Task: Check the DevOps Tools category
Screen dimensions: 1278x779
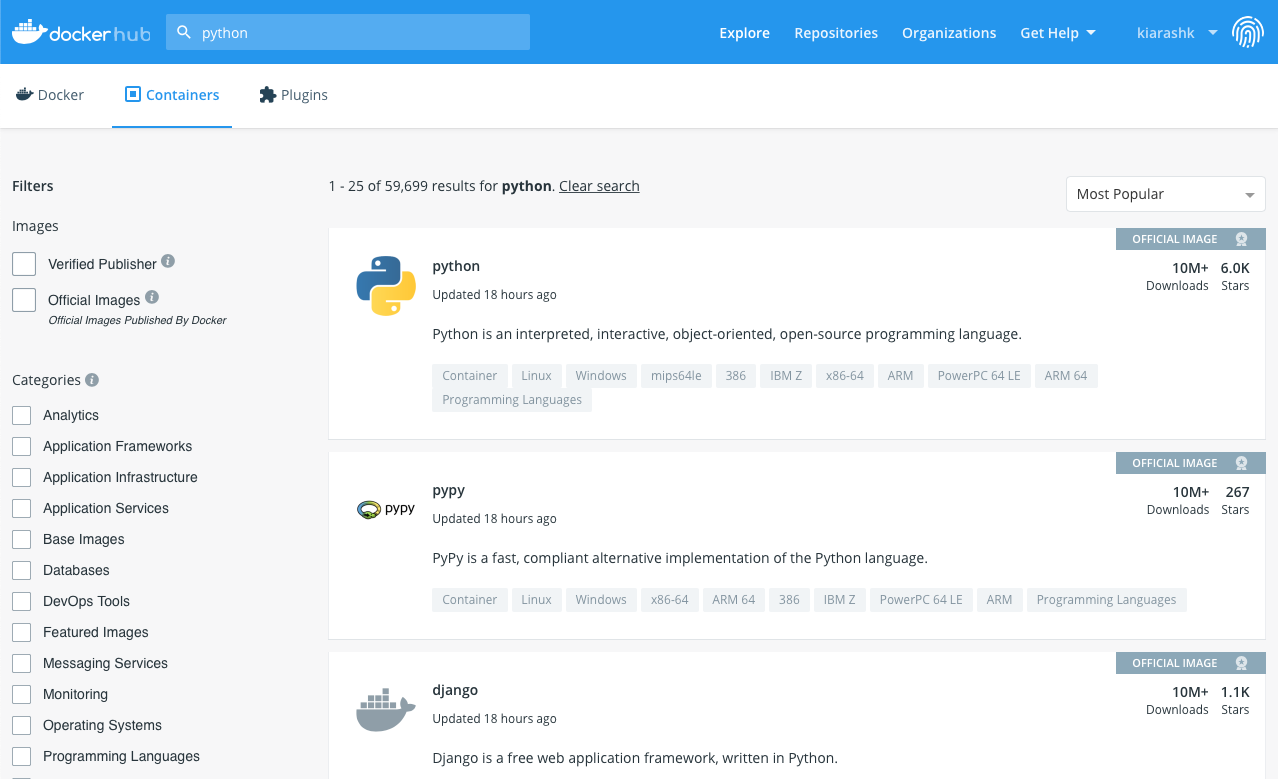Action: pos(22,601)
